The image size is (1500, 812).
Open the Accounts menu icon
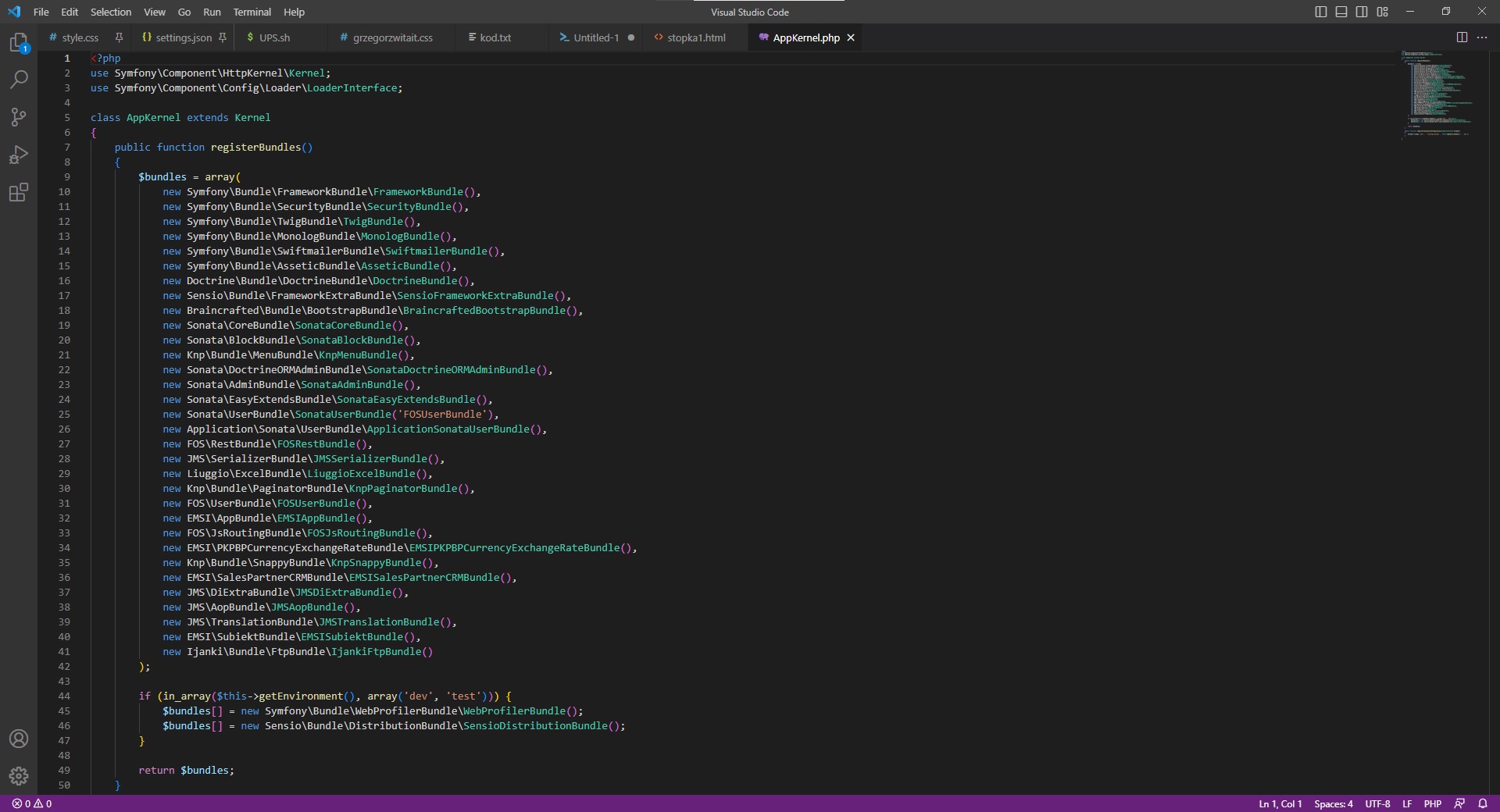pyautogui.click(x=19, y=739)
